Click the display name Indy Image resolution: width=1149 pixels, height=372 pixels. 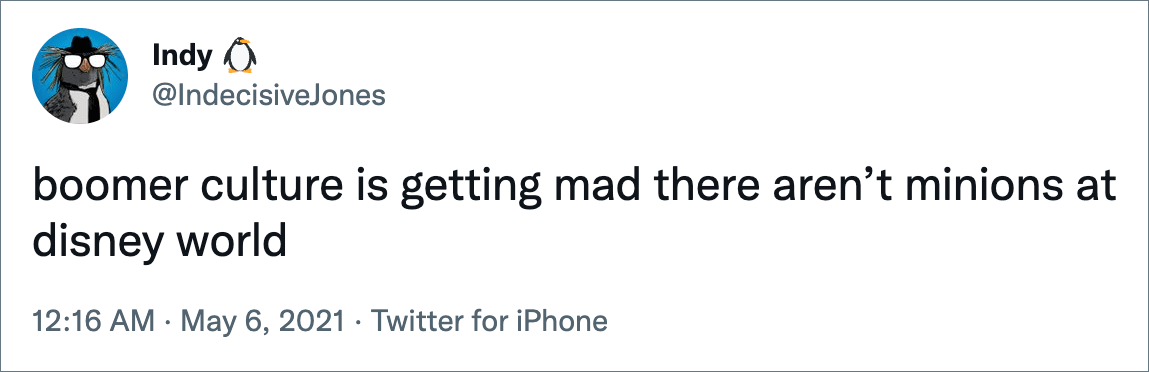click(183, 56)
